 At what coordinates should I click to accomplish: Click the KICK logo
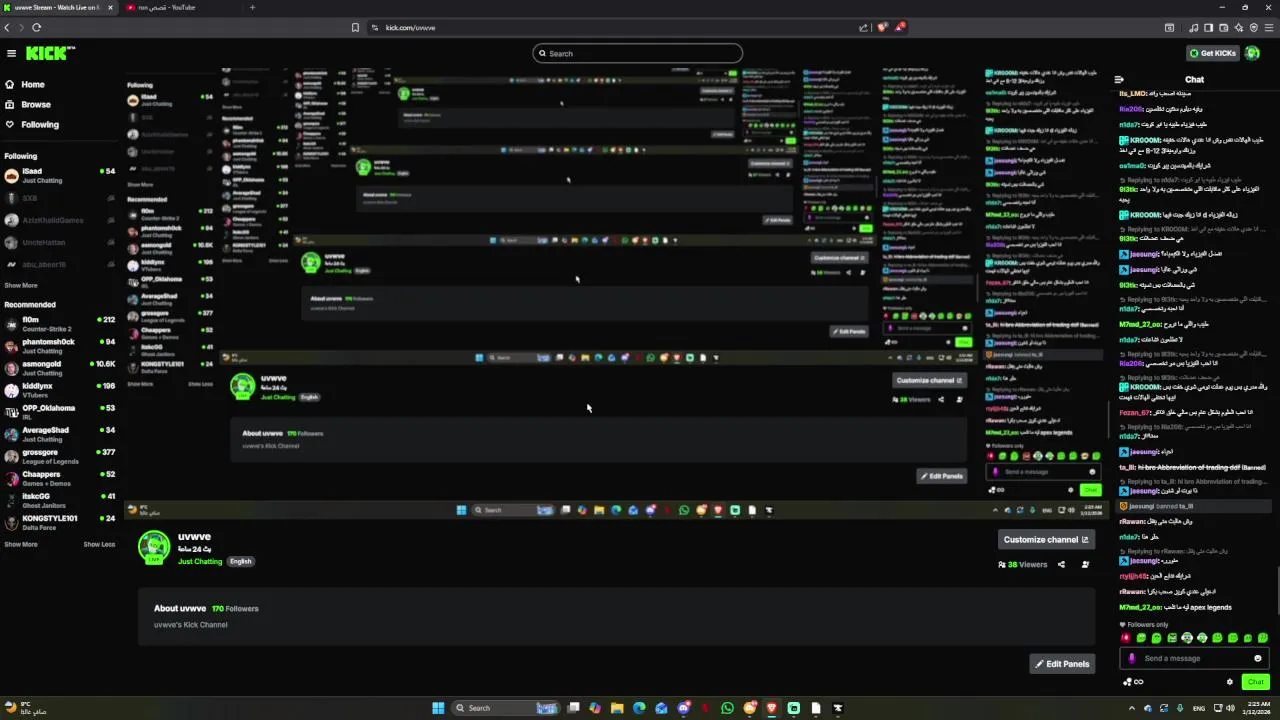pos(50,53)
